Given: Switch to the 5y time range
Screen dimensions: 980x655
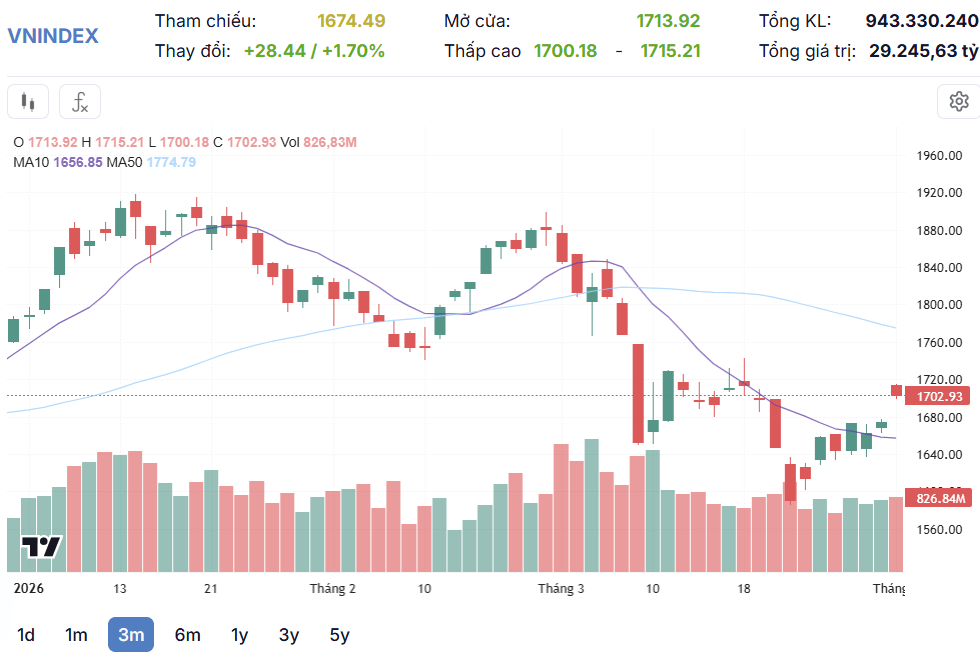Looking at the screenshot, I should pyautogui.click(x=339, y=635).
